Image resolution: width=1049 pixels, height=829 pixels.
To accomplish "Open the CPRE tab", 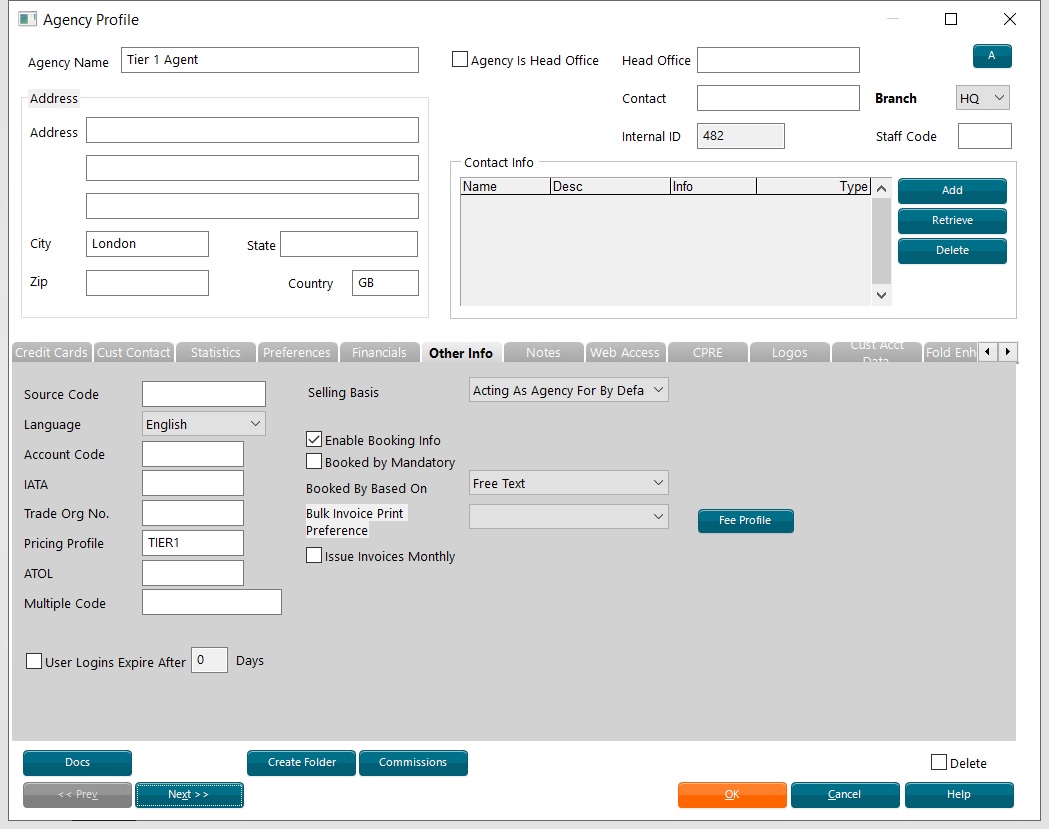I will pyautogui.click(x=707, y=352).
